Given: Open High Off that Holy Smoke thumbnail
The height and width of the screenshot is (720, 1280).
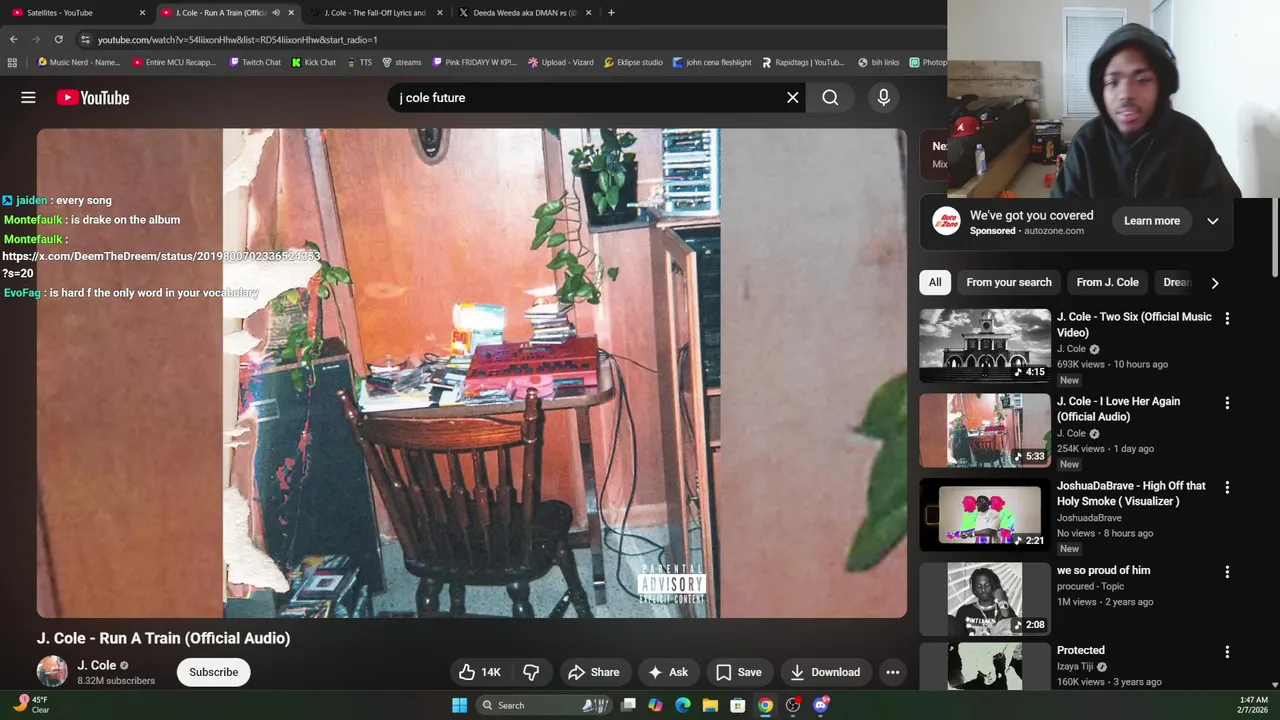Looking at the screenshot, I should pos(985,515).
